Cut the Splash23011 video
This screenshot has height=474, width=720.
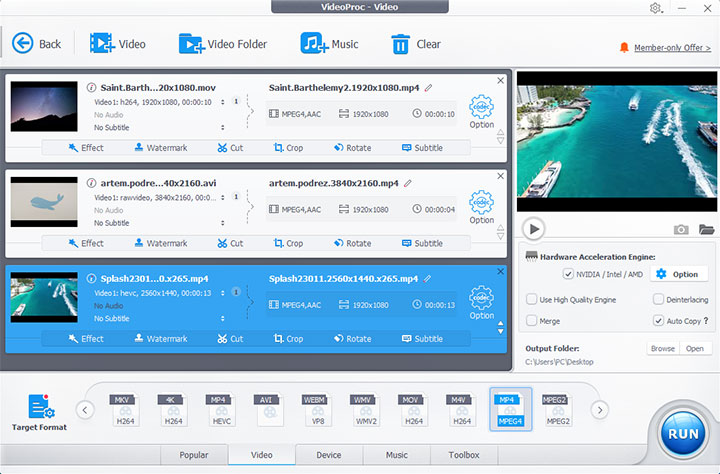point(230,339)
